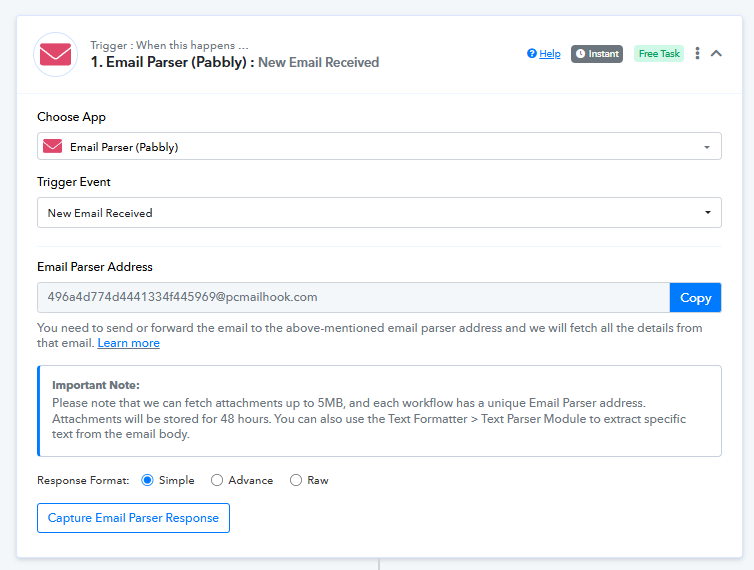Collapse the trigger step with chevron
The height and width of the screenshot is (570, 754).
tap(716, 54)
